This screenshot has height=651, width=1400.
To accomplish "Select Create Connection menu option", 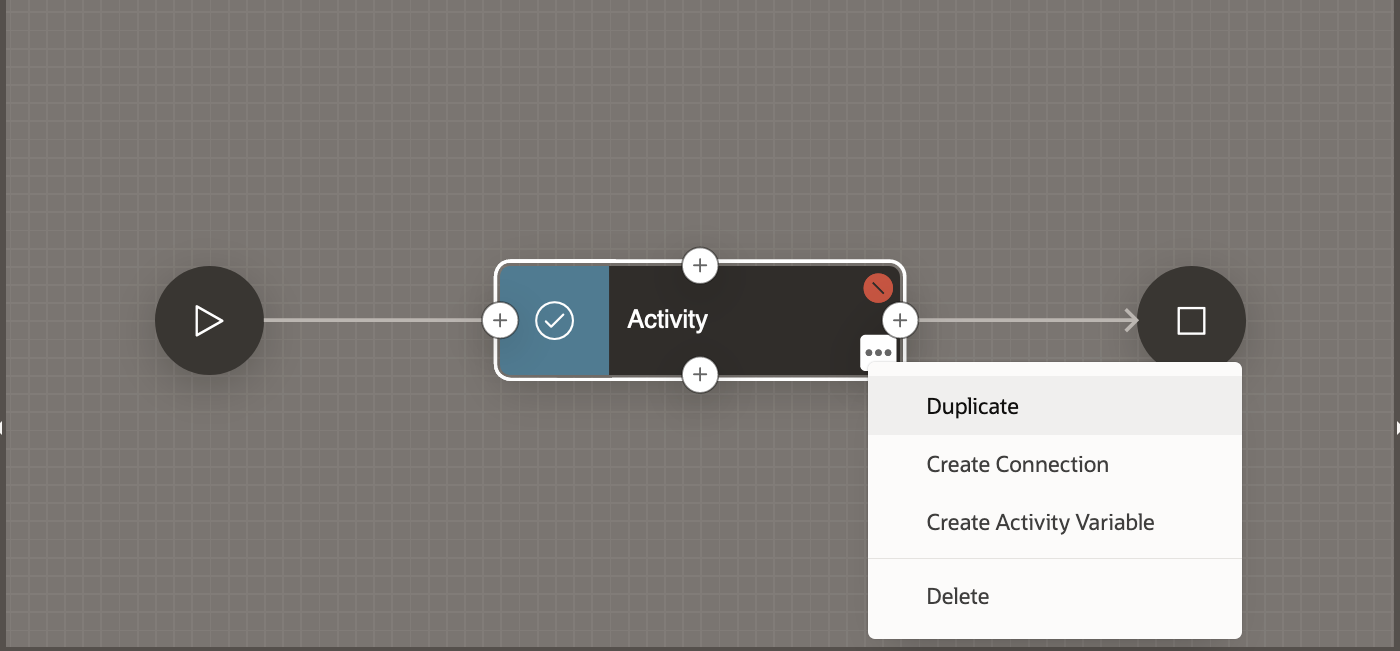I will click(x=1017, y=464).
